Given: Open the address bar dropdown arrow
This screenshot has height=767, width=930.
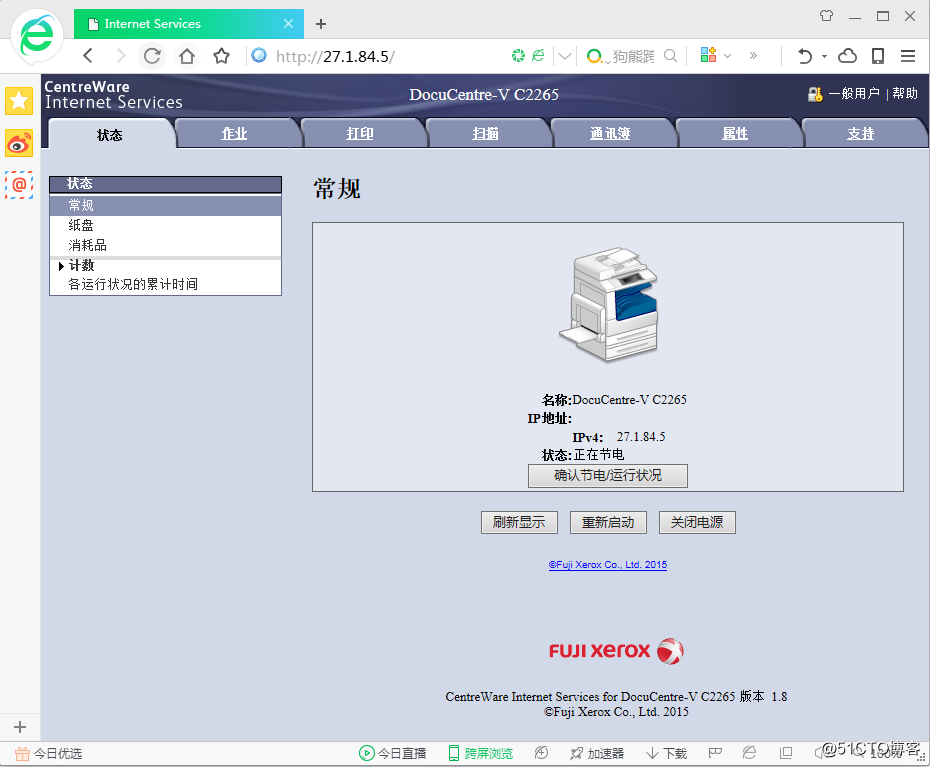Looking at the screenshot, I should pos(565,56).
